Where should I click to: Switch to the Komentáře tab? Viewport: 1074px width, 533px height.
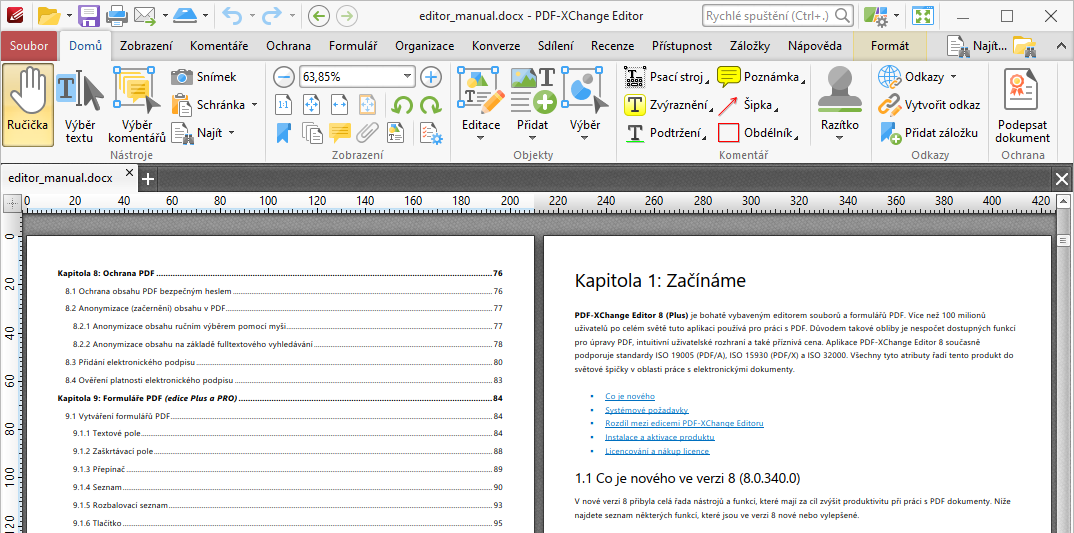(x=218, y=47)
